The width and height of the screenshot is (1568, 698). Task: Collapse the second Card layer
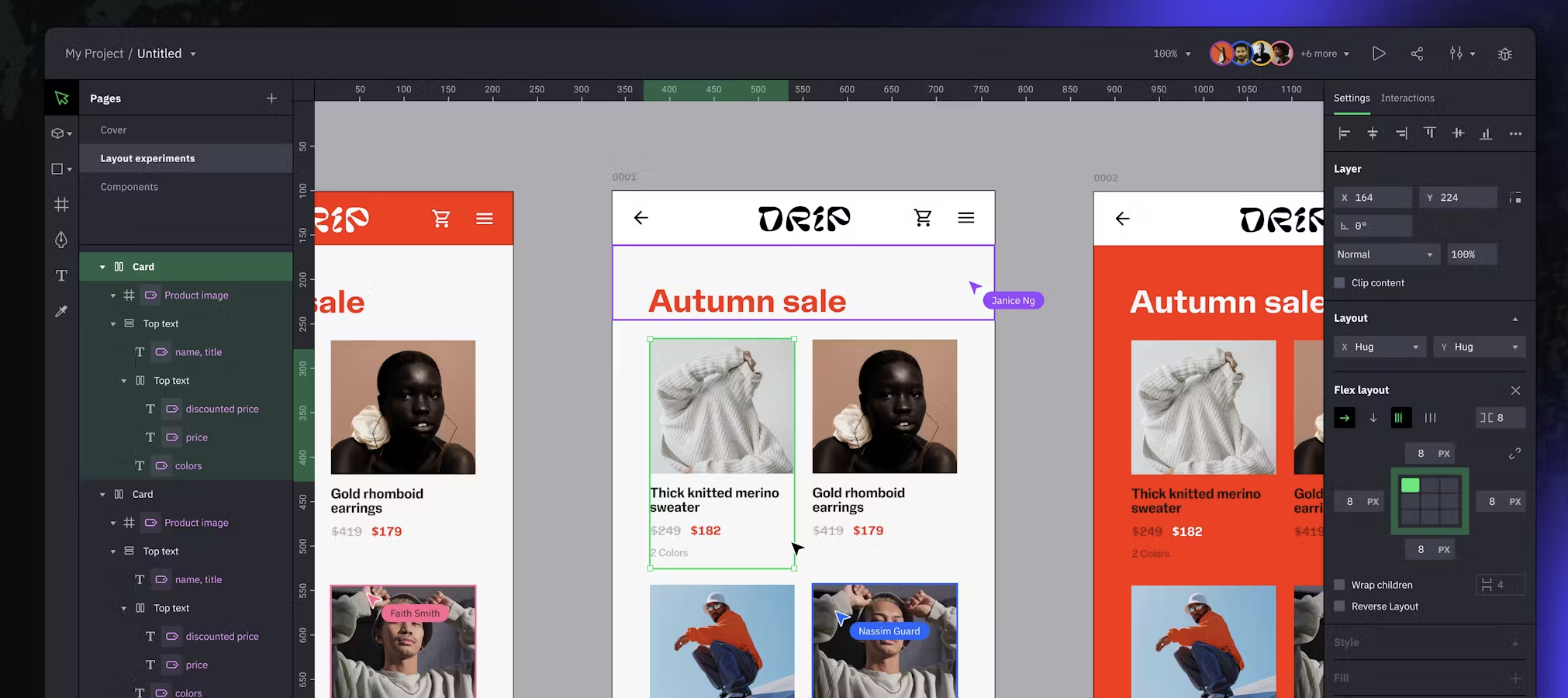(x=102, y=495)
